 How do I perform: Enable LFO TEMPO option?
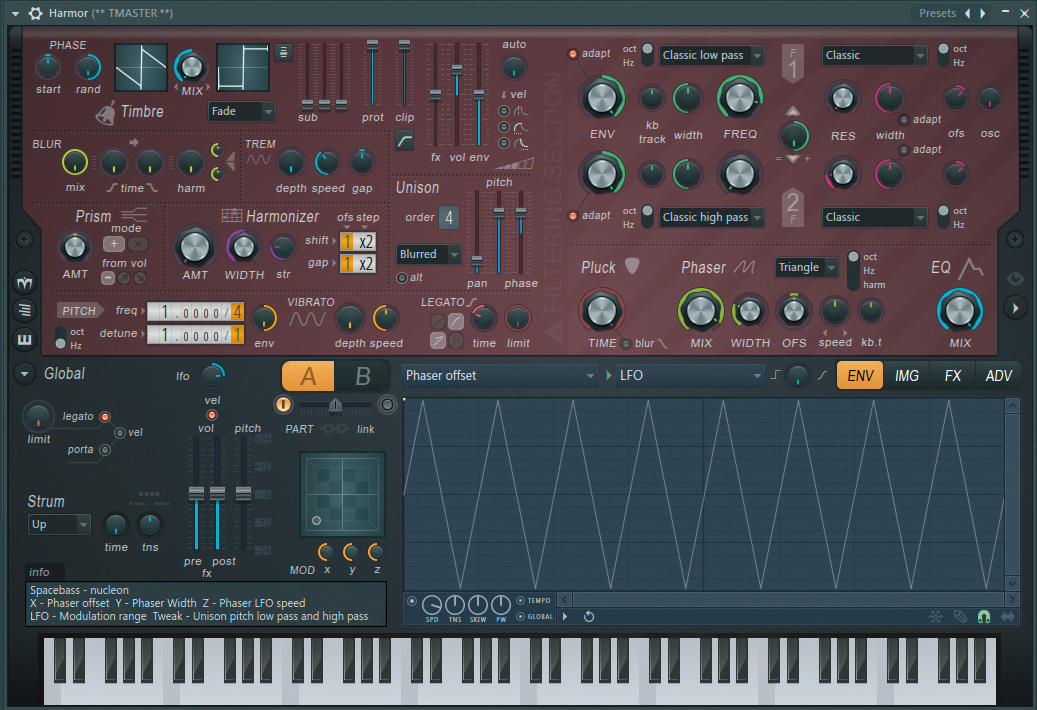520,601
